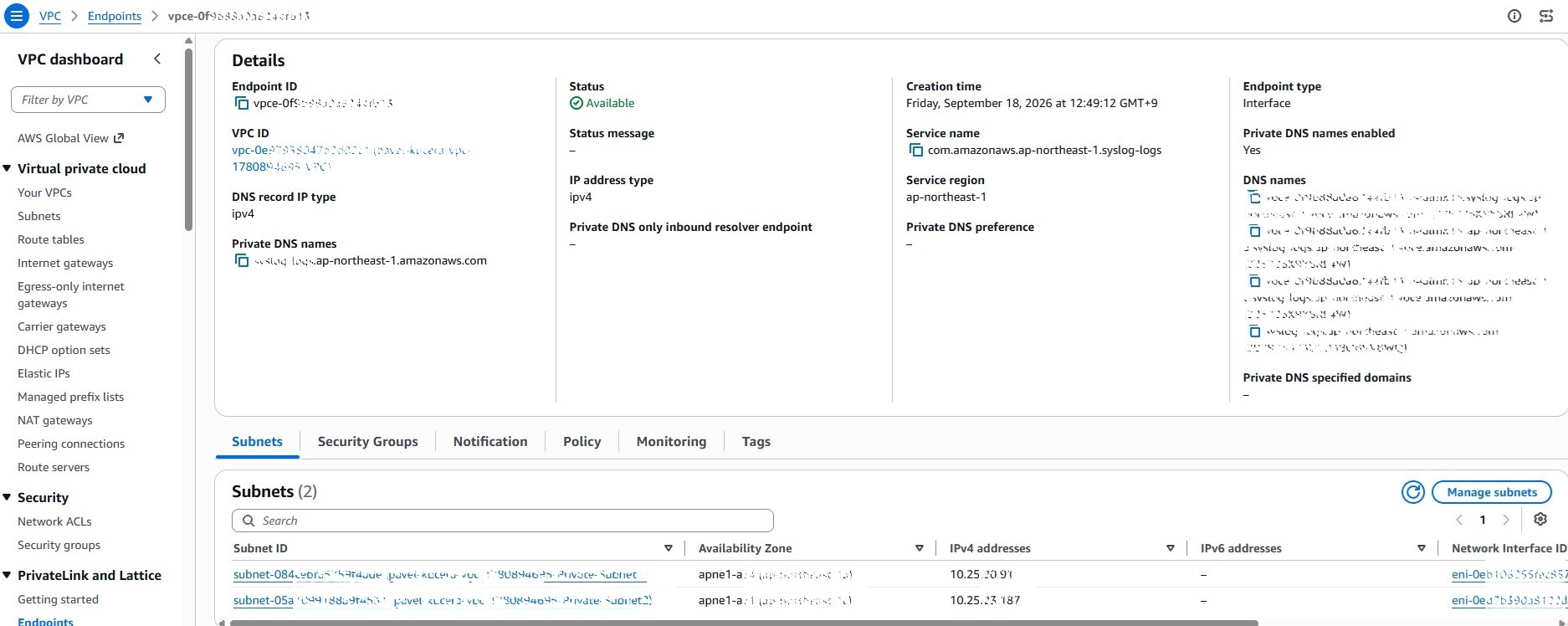The width and height of the screenshot is (1568, 626).
Task: Click the sidebar vertical scrollbar
Action: click(x=188, y=138)
